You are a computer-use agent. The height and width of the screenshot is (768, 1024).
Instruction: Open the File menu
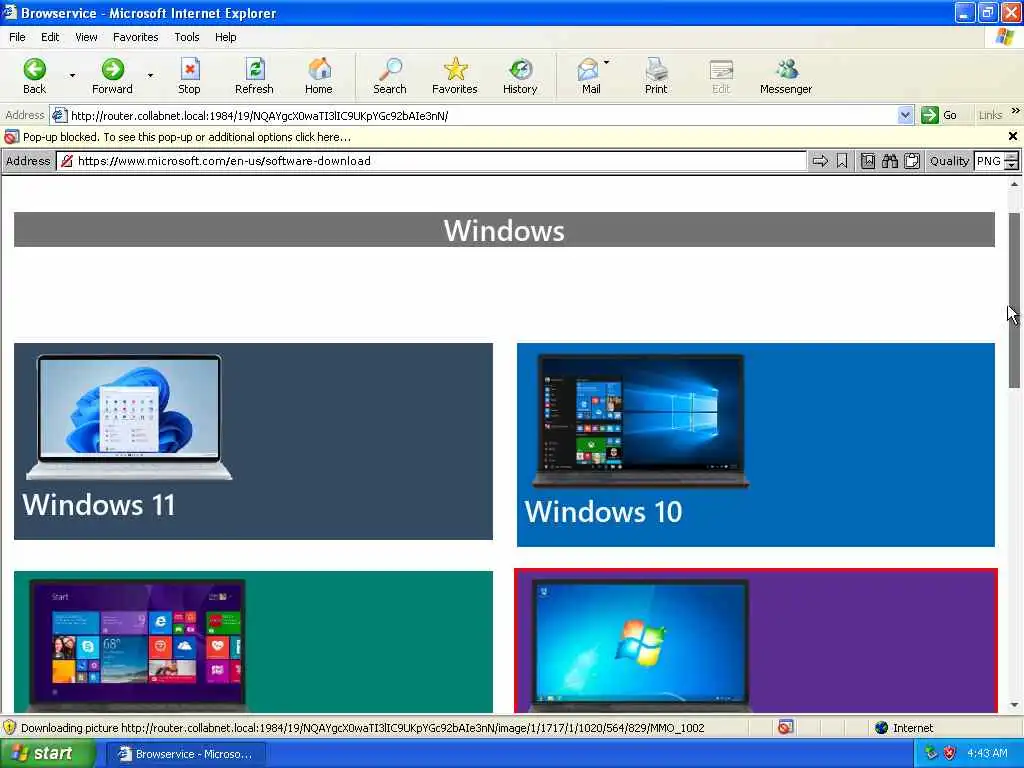(17, 37)
